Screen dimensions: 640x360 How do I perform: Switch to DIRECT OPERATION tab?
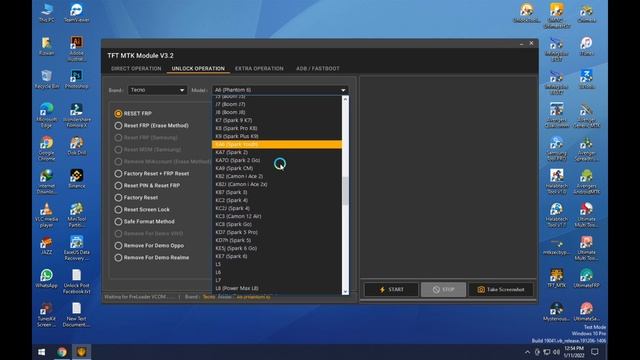[x=136, y=69]
